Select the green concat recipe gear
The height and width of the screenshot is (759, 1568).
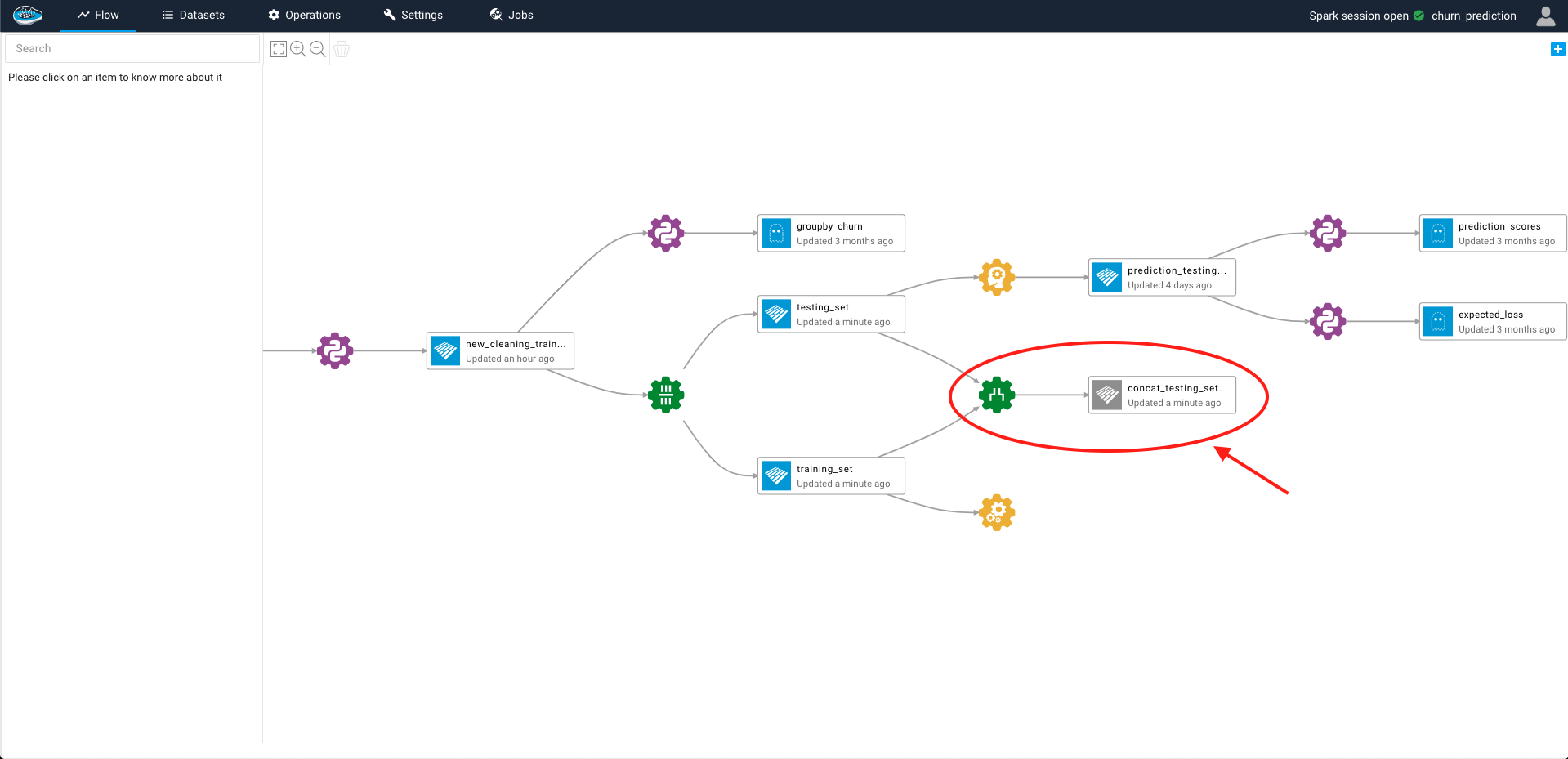click(997, 395)
